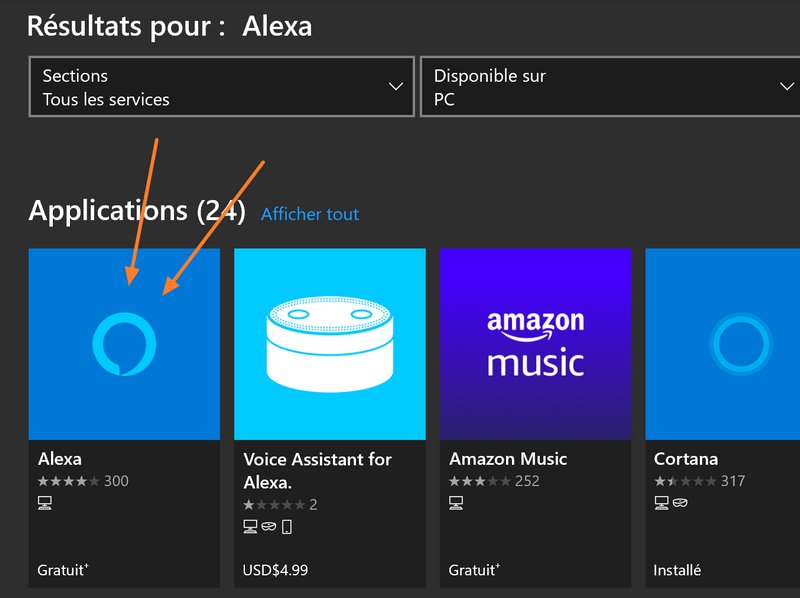This screenshot has width=800, height=598.
Task: Expand the Sections dropdown
Action: point(221,88)
